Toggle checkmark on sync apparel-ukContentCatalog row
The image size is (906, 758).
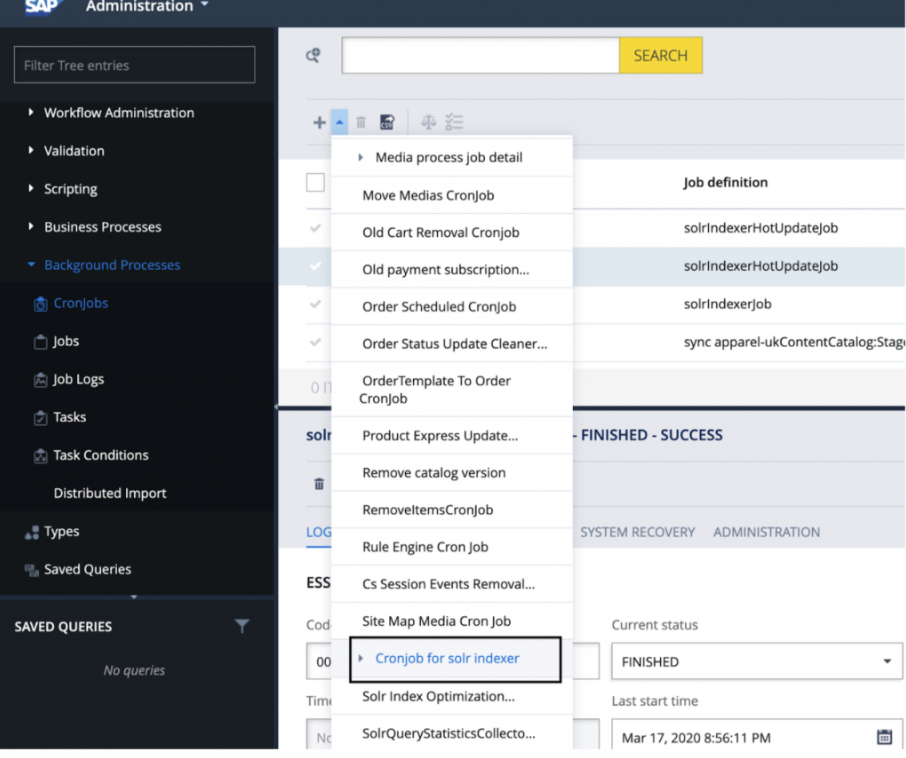click(x=315, y=342)
